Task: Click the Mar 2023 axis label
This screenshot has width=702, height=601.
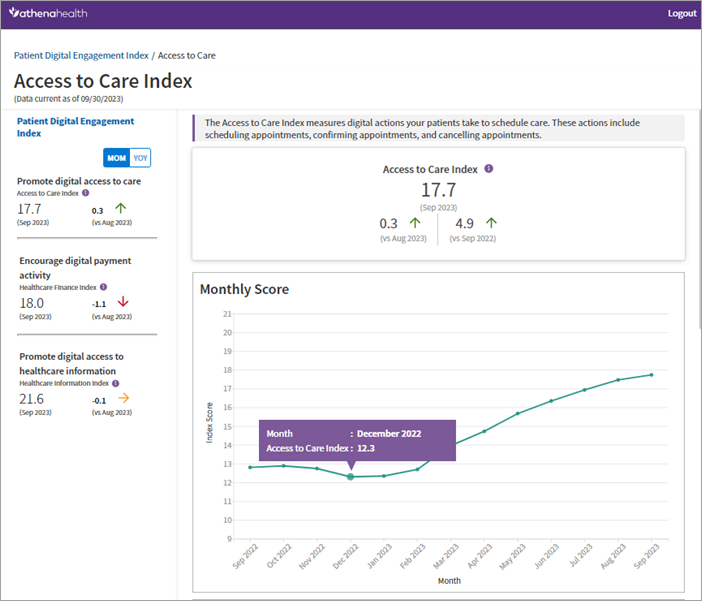Action: tap(446, 556)
